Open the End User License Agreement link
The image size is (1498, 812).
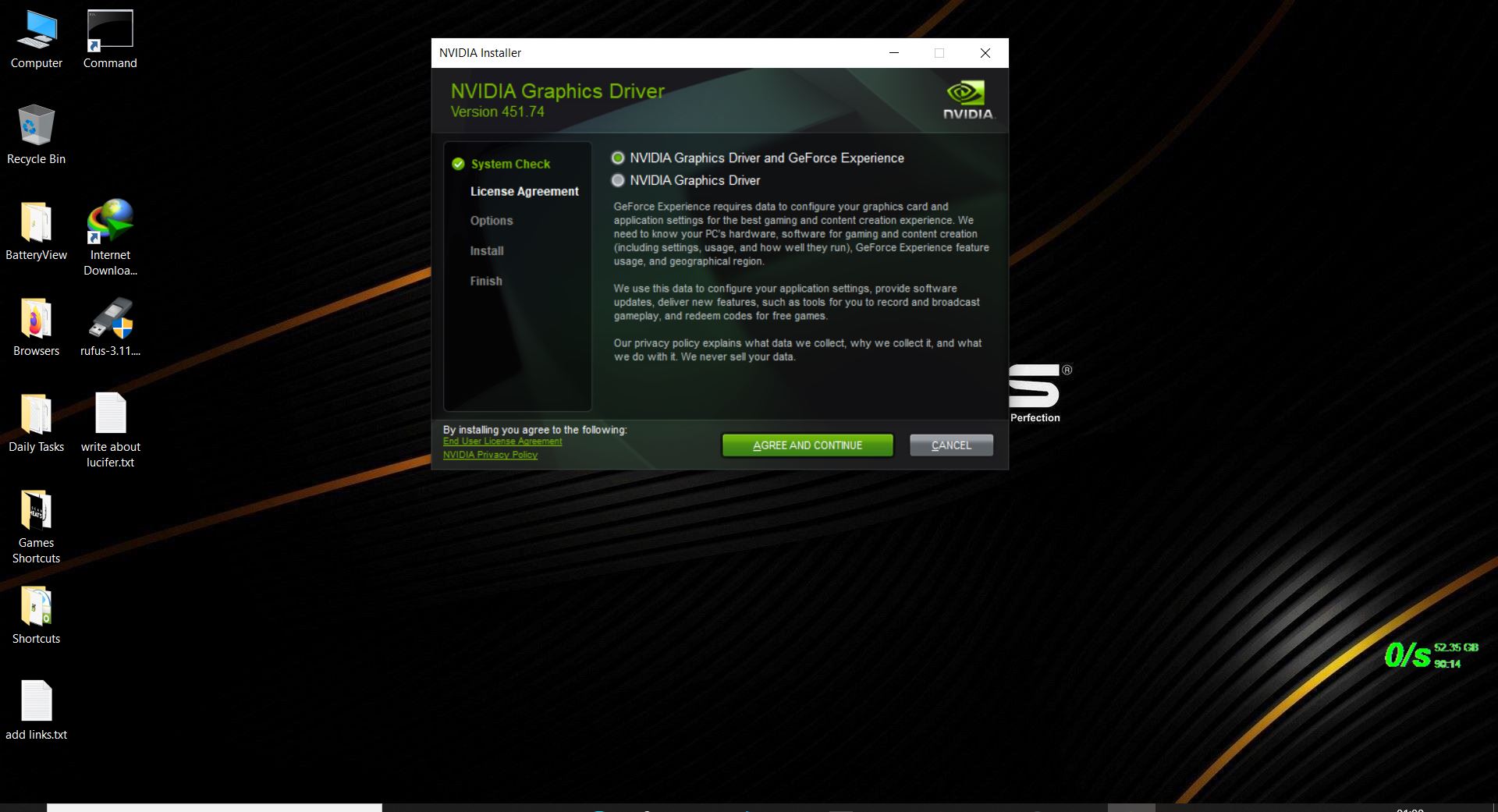click(502, 441)
